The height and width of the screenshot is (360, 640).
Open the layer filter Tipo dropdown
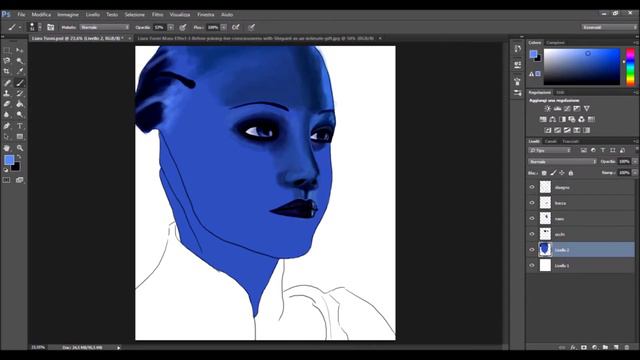tap(550, 151)
